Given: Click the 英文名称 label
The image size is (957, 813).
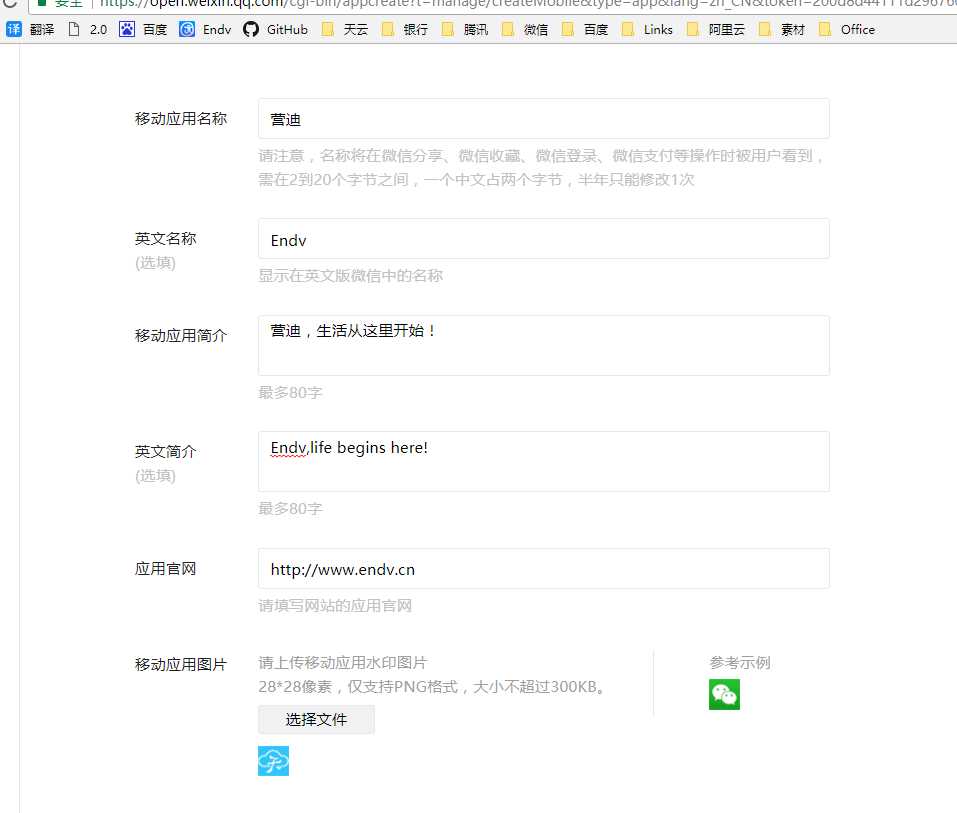Looking at the screenshot, I should coord(165,239).
